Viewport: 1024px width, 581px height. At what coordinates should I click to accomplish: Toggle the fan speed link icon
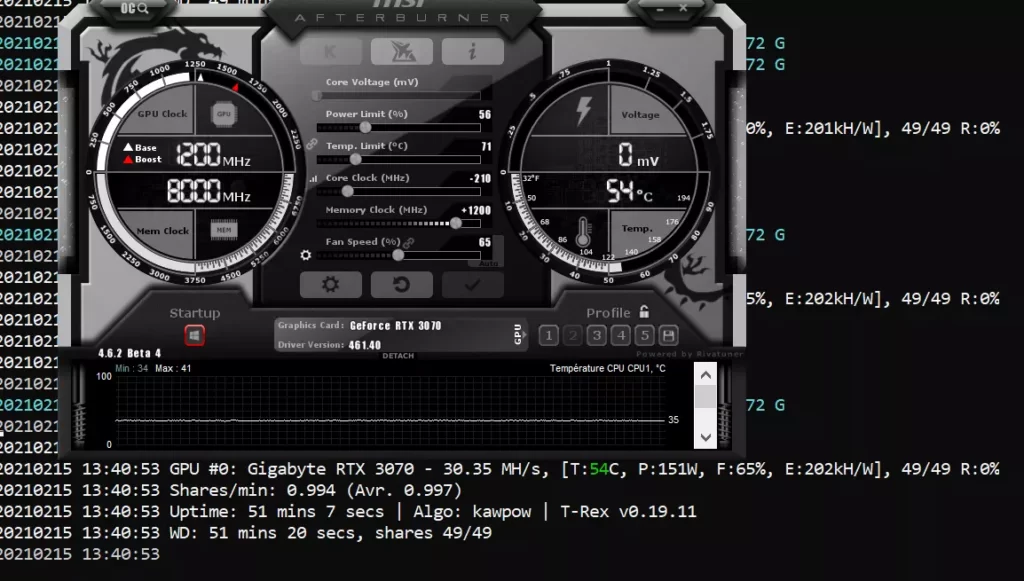(x=409, y=242)
